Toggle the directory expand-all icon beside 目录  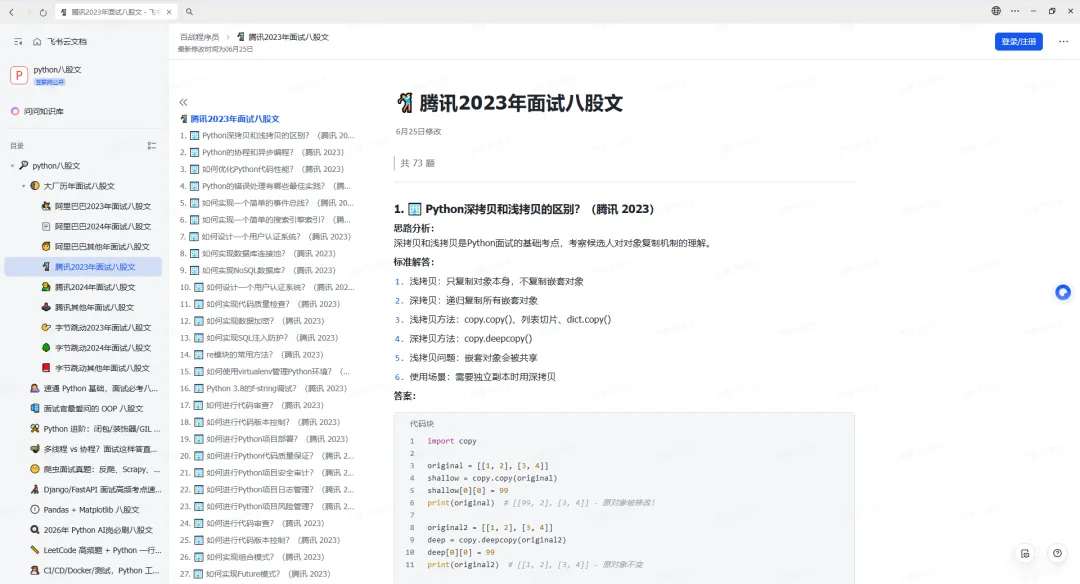[152, 145]
